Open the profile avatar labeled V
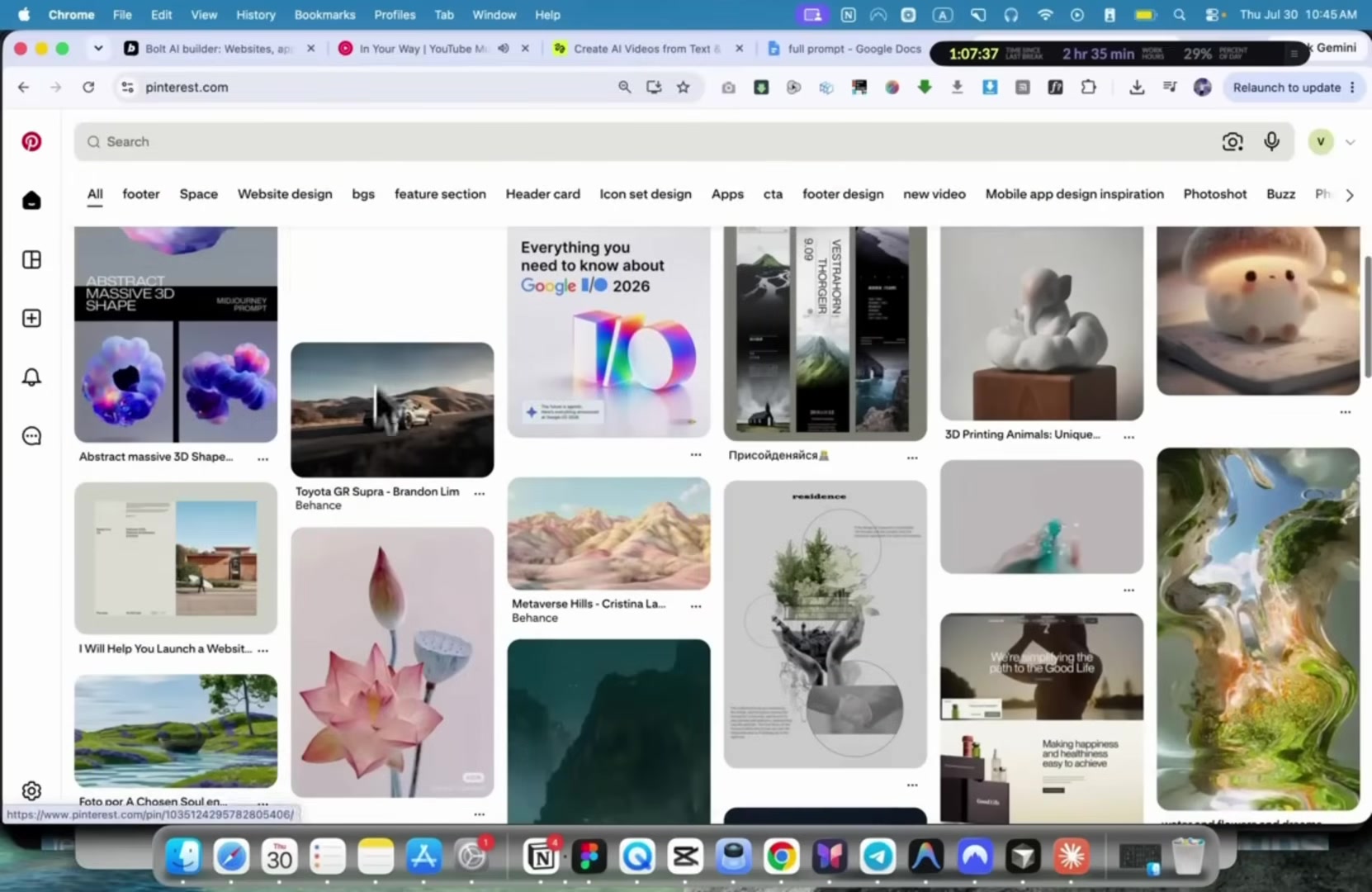The image size is (1372, 892). click(1321, 142)
